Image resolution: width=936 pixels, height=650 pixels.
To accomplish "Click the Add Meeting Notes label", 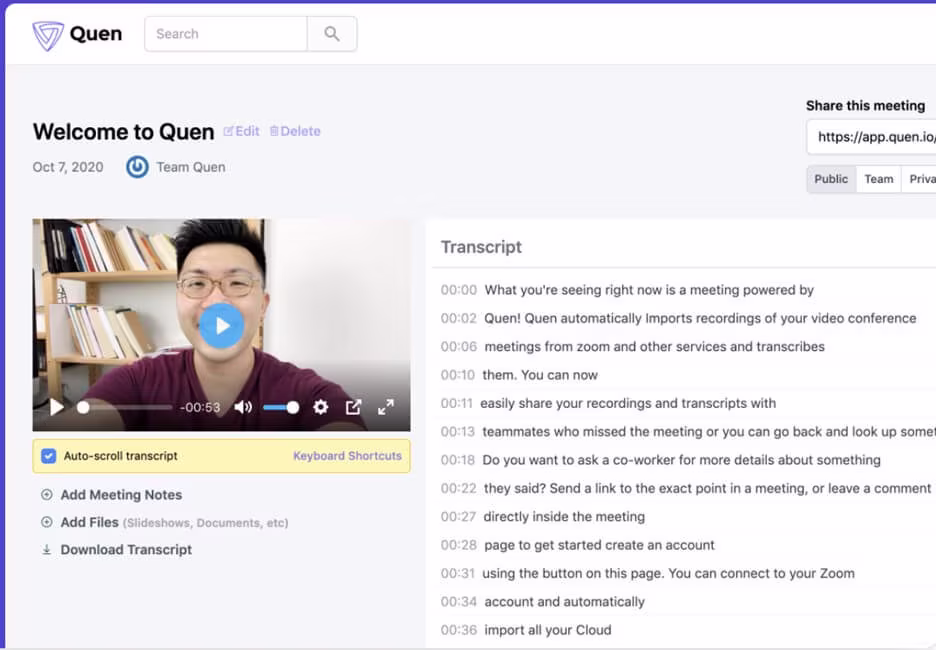I will click(x=121, y=495).
